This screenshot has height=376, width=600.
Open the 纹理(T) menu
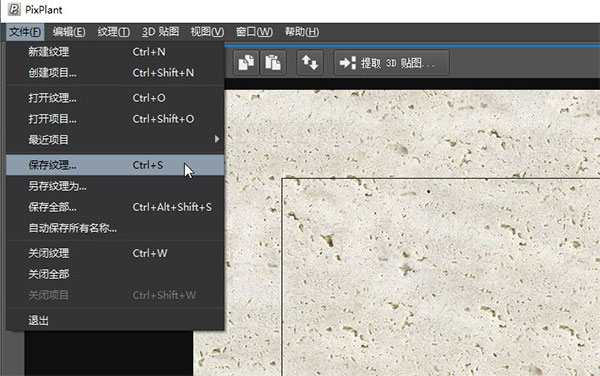click(114, 32)
